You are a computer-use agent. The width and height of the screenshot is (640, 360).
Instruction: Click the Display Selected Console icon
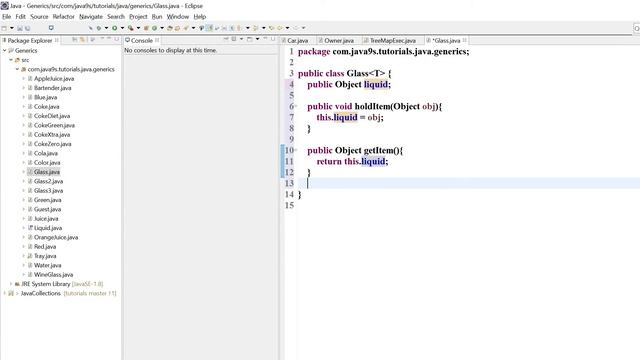tap(234, 39)
